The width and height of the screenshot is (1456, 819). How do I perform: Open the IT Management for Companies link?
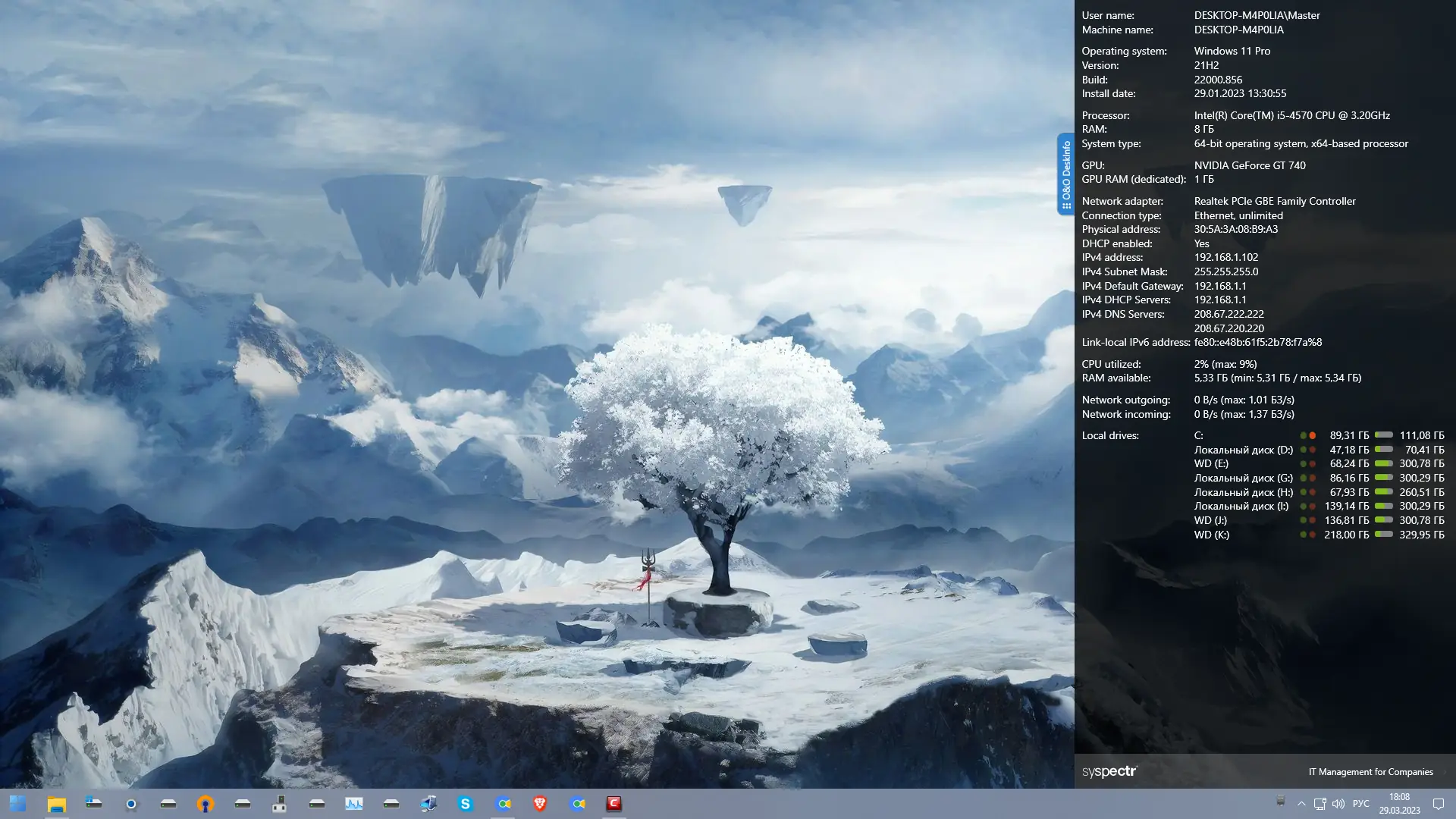(1370, 772)
